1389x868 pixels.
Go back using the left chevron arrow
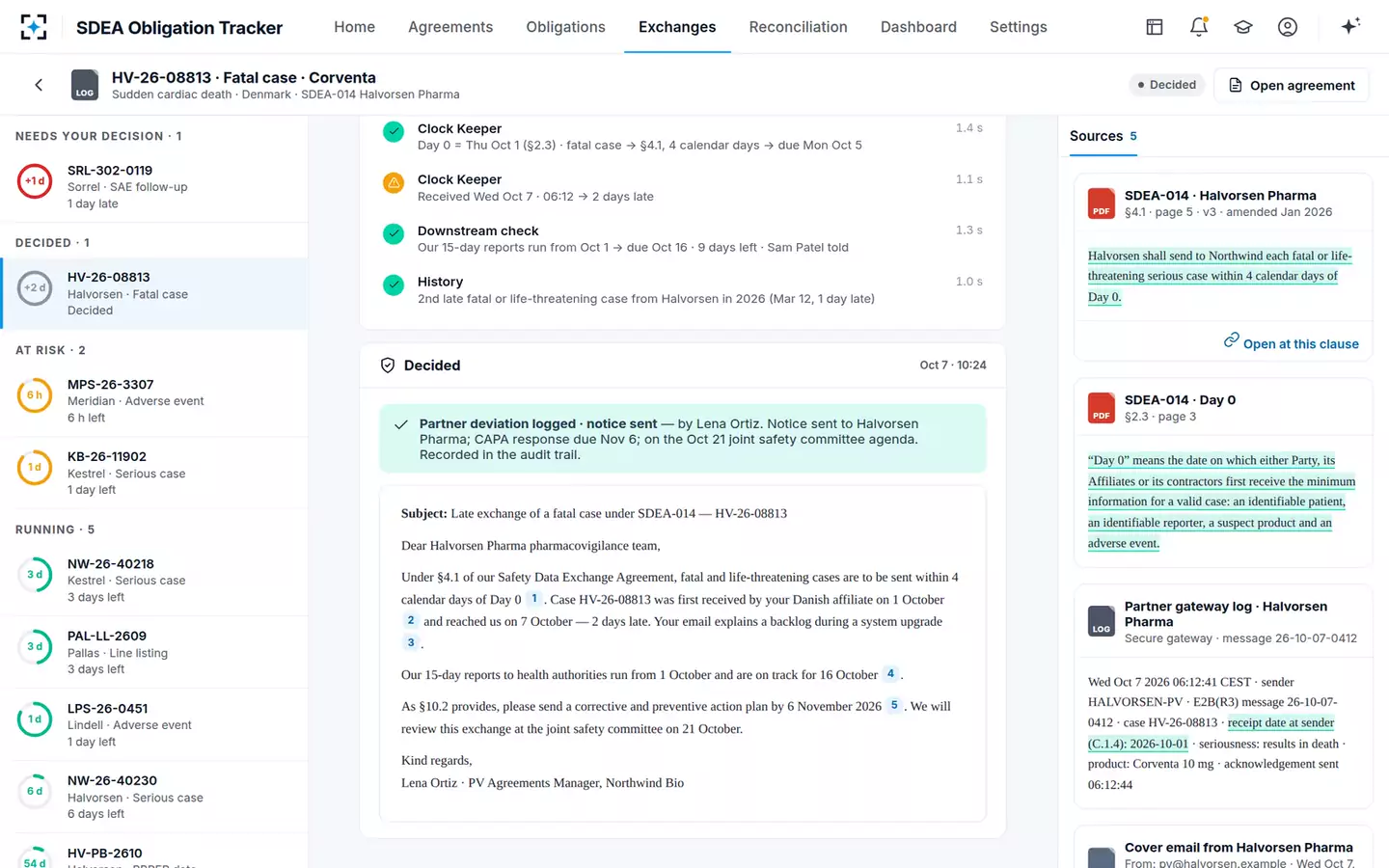39,85
